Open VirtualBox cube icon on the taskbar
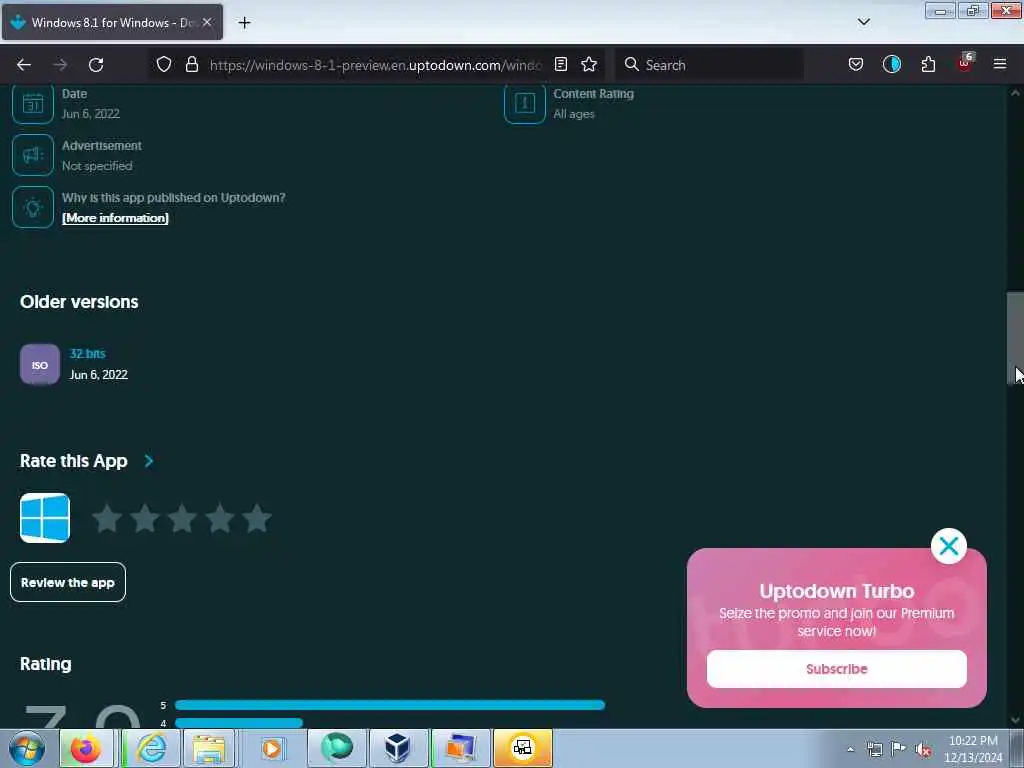The image size is (1024, 768). [397, 748]
